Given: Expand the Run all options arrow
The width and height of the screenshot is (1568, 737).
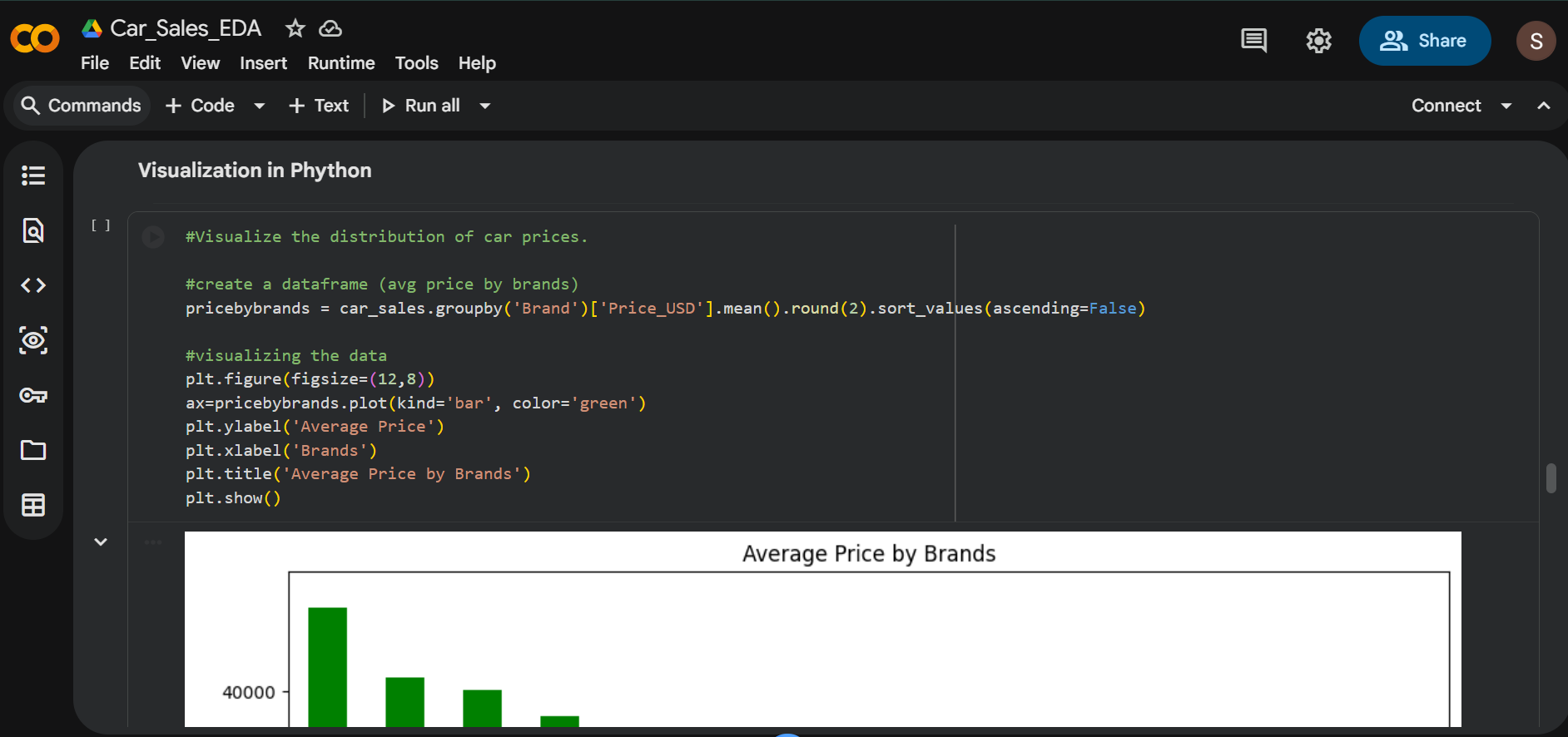Looking at the screenshot, I should [485, 106].
